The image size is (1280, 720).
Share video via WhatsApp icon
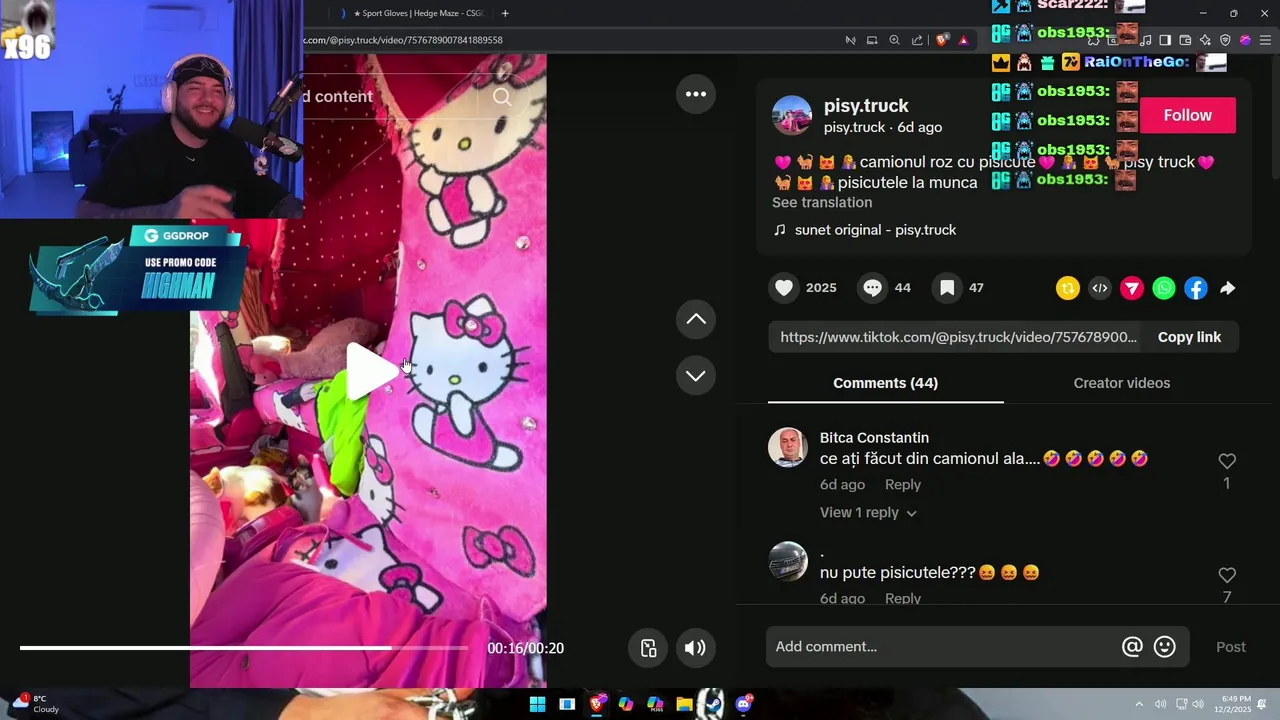pos(1164,288)
